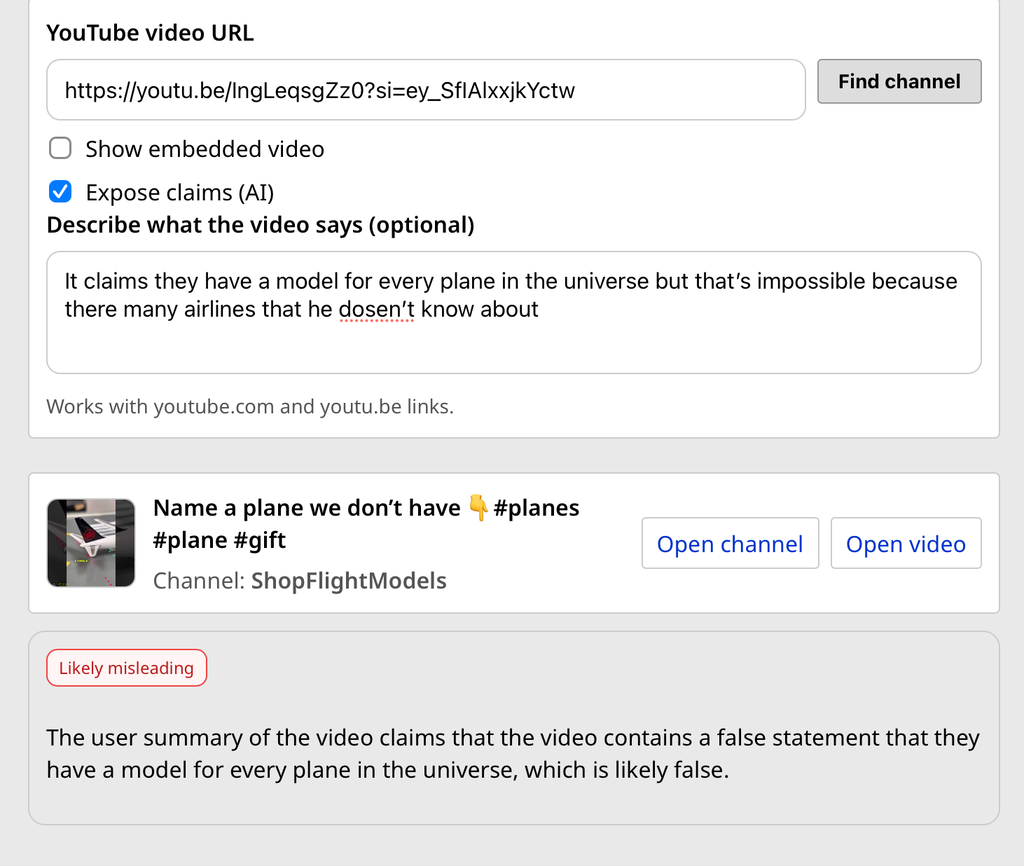Click the "Show embedded video" label text
Viewport: 1024px width, 866px height.
click(x=205, y=149)
